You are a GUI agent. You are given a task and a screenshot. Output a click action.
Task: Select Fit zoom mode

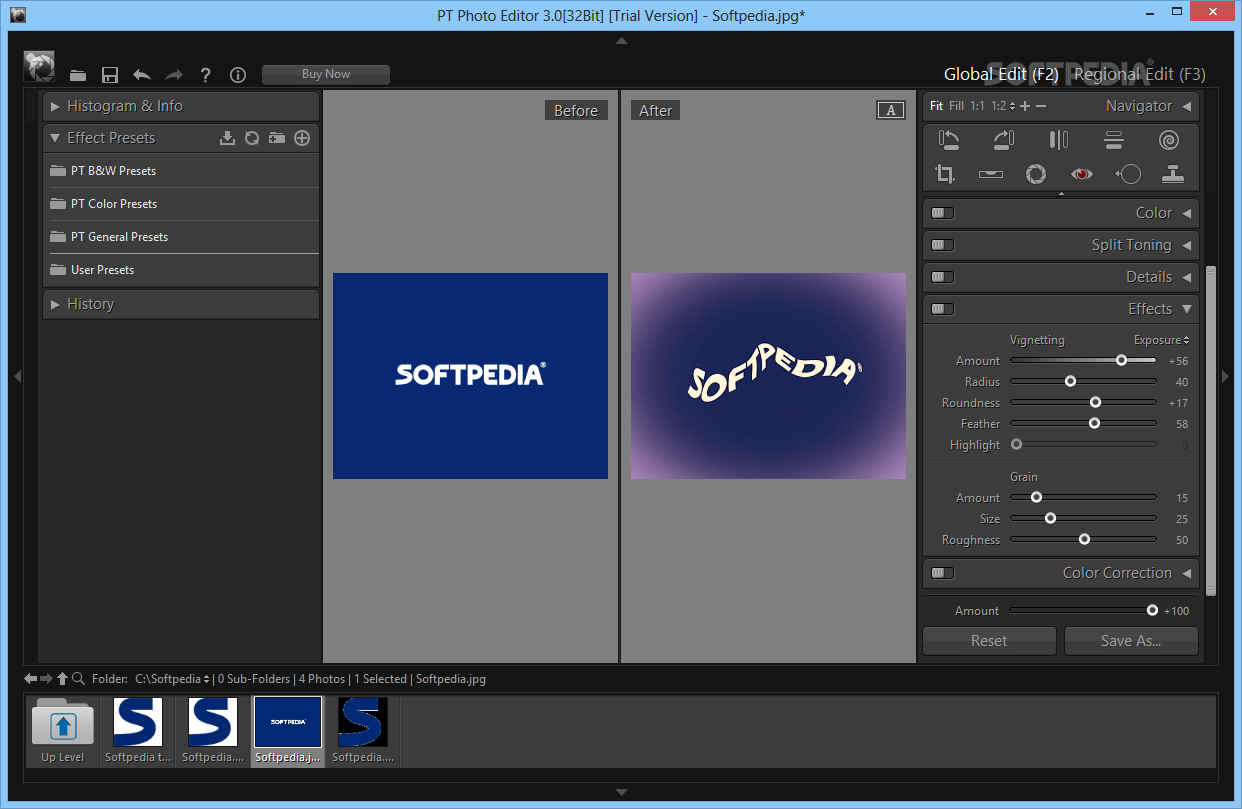[937, 106]
